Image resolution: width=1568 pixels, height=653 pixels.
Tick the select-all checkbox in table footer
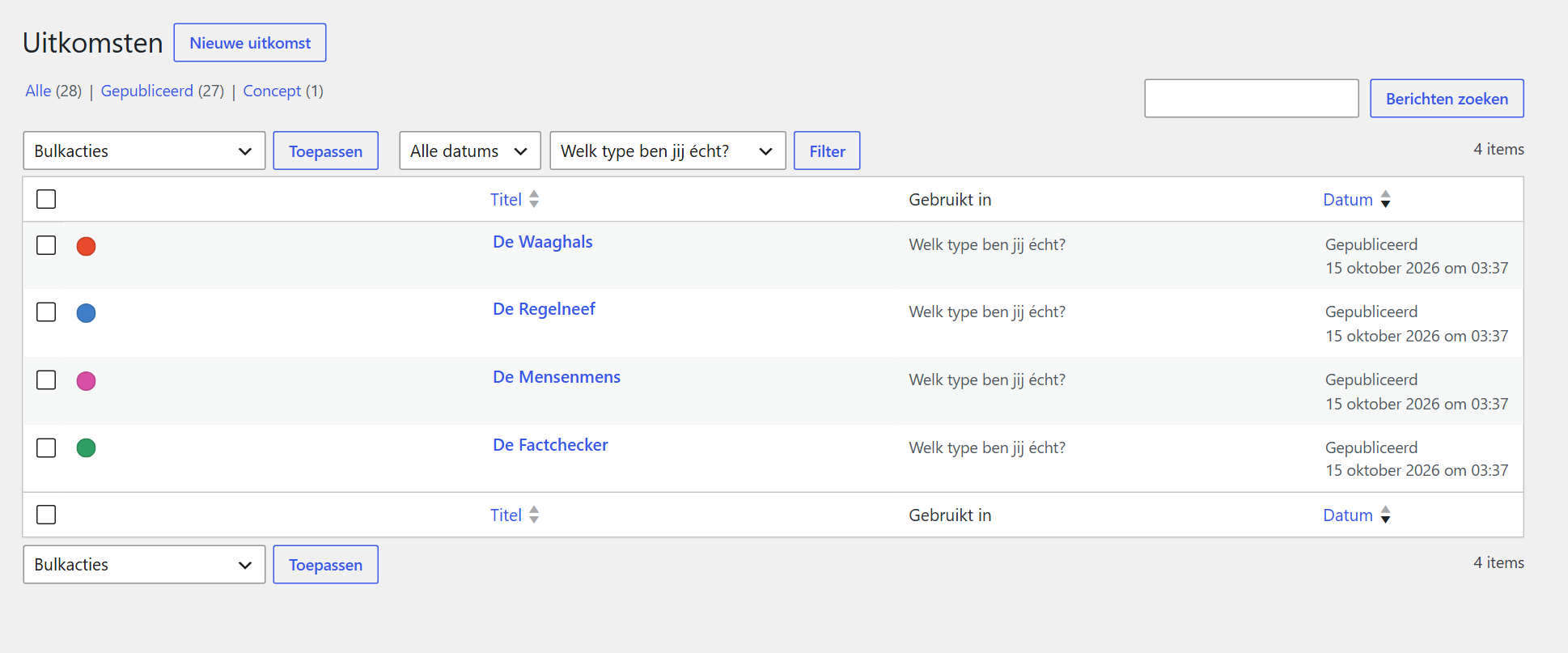point(46,515)
